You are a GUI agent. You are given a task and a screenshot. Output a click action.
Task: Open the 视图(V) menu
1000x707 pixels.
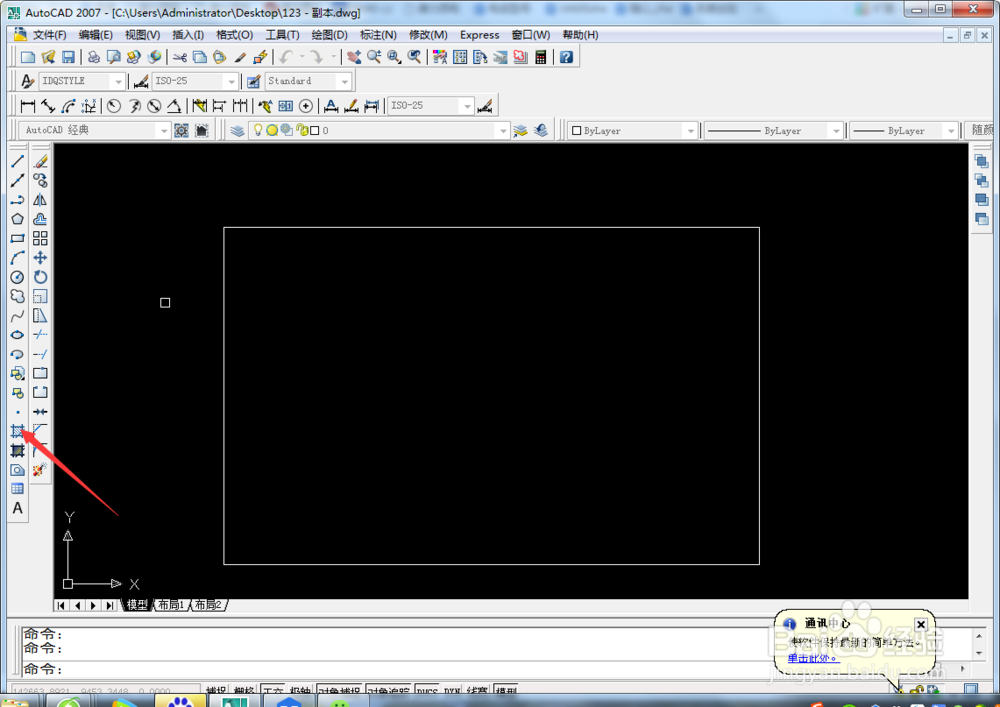[142, 35]
